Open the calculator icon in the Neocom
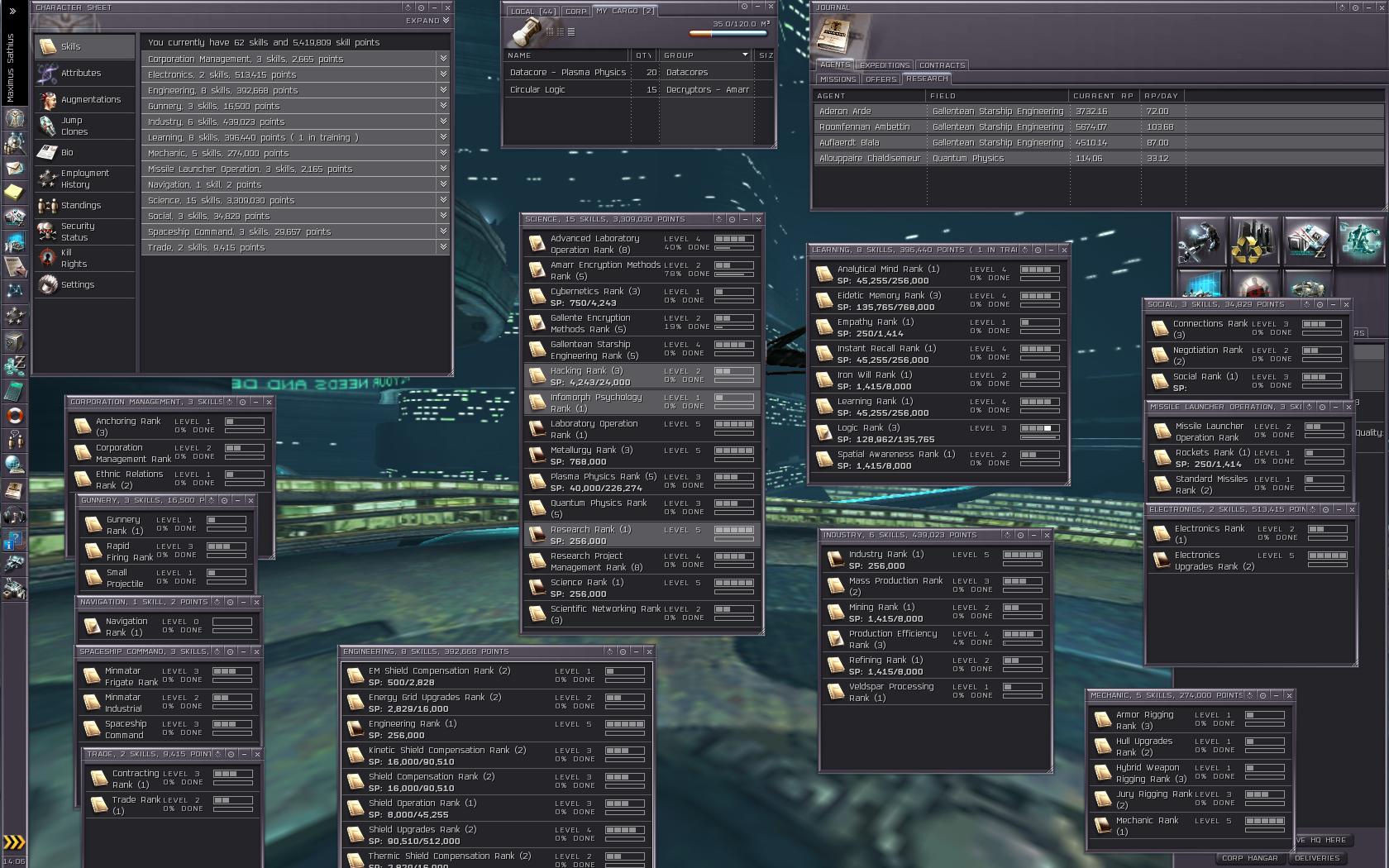 point(15,391)
